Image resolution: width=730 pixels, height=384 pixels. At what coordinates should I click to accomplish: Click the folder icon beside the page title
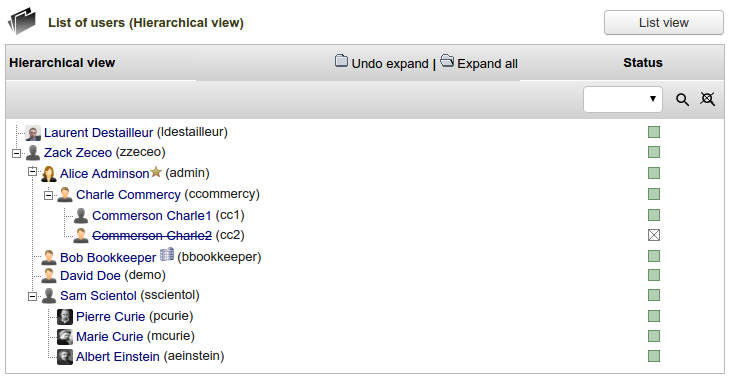pos(22,21)
